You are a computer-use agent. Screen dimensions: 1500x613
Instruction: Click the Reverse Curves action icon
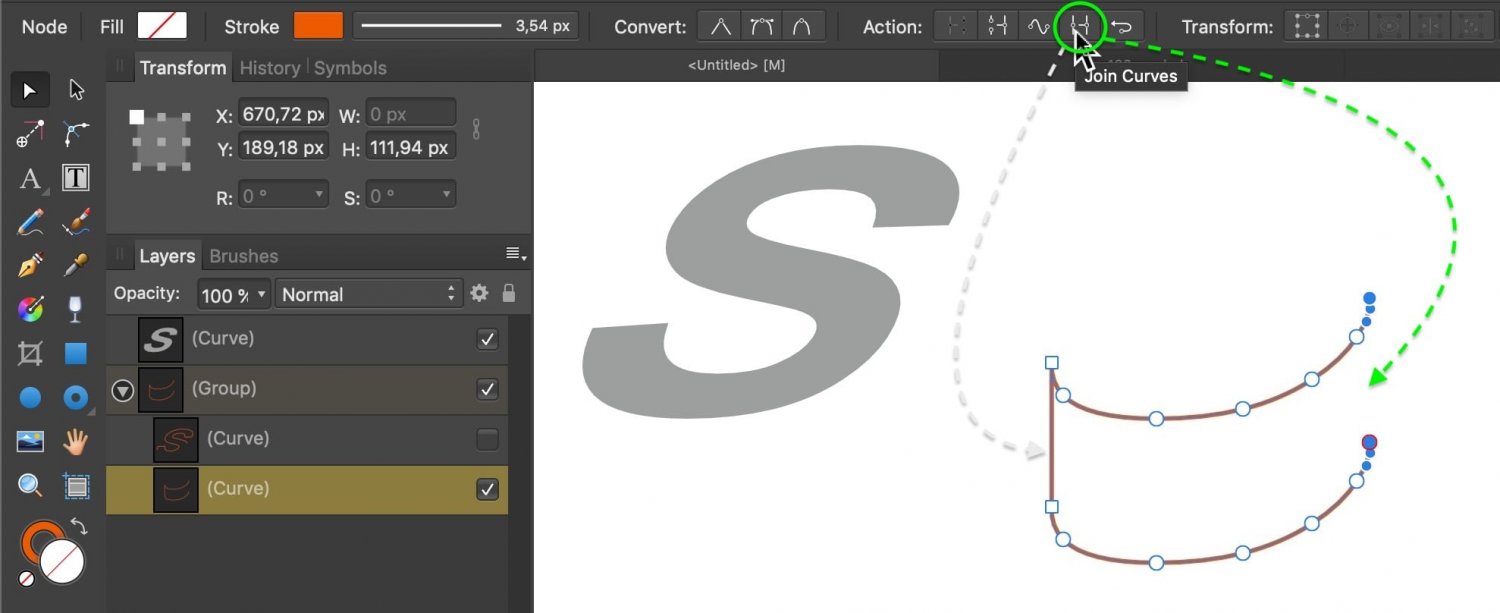click(x=1121, y=27)
